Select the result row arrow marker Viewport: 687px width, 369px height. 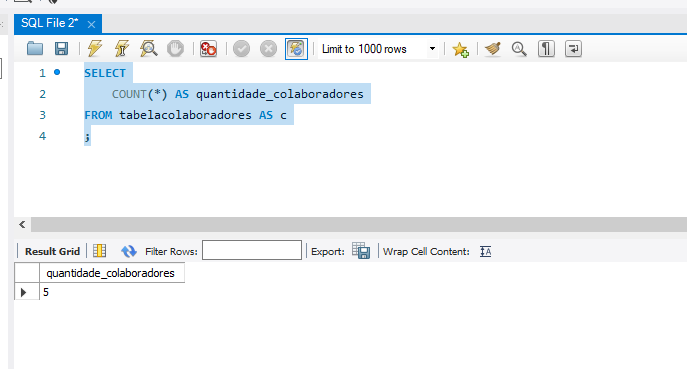click(24, 292)
